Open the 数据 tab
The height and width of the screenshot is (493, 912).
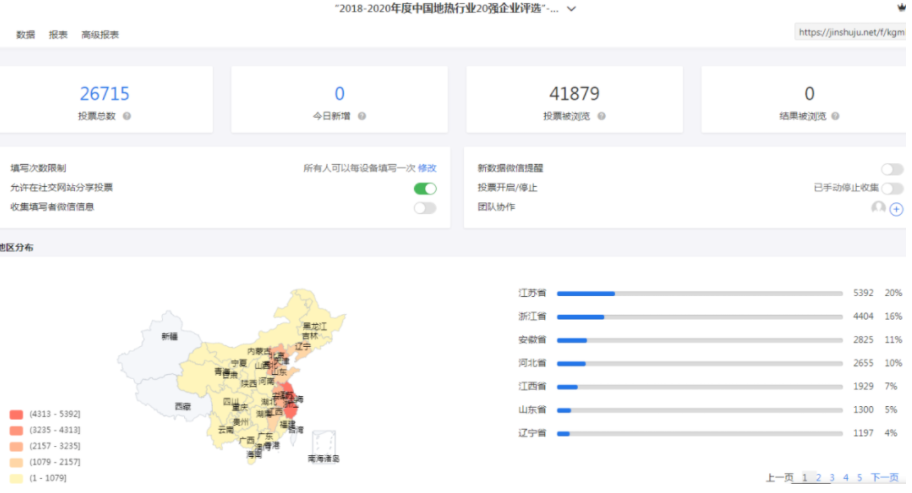pos(25,35)
